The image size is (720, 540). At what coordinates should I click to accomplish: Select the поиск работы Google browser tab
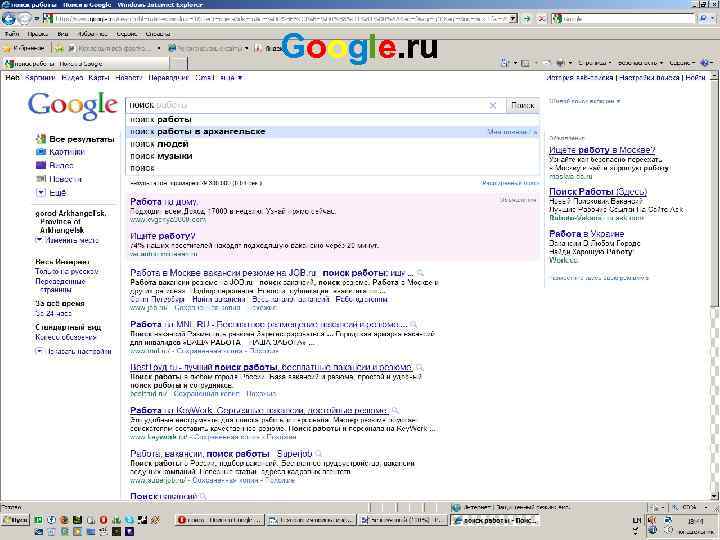click(x=86, y=63)
